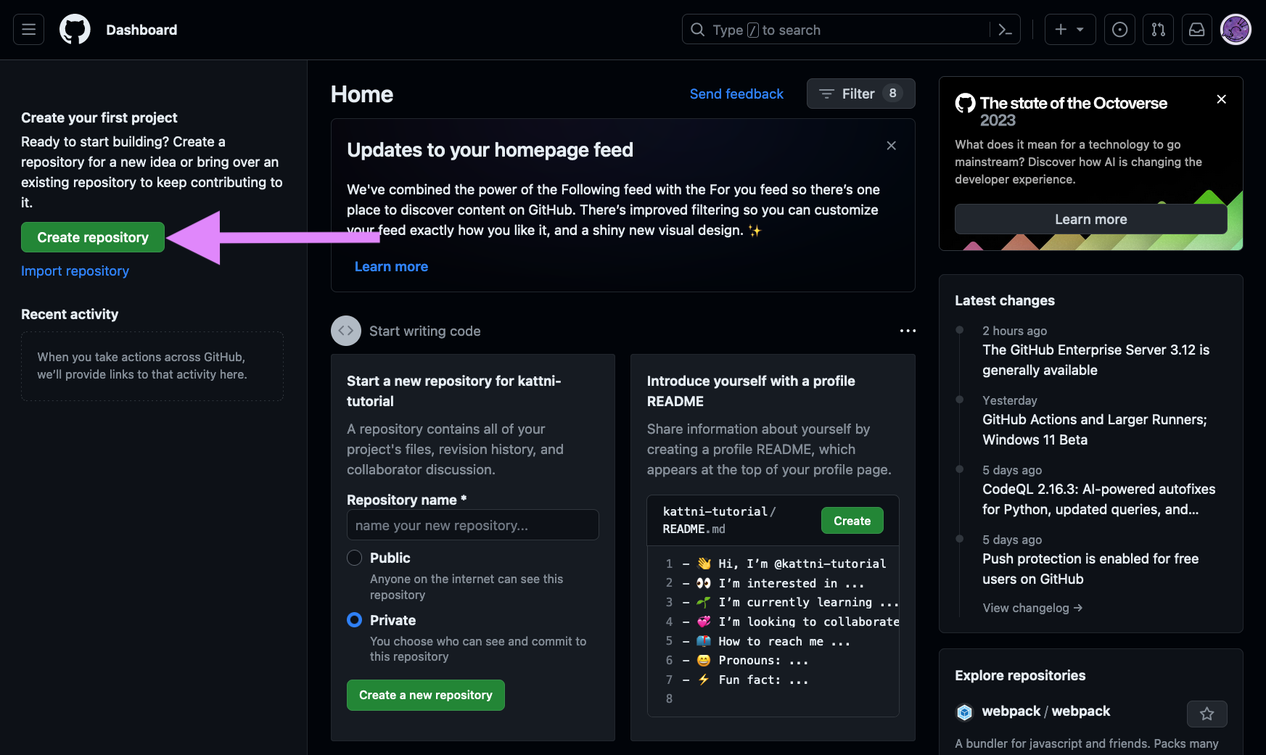Click the green Create repository button

[x=93, y=237]
